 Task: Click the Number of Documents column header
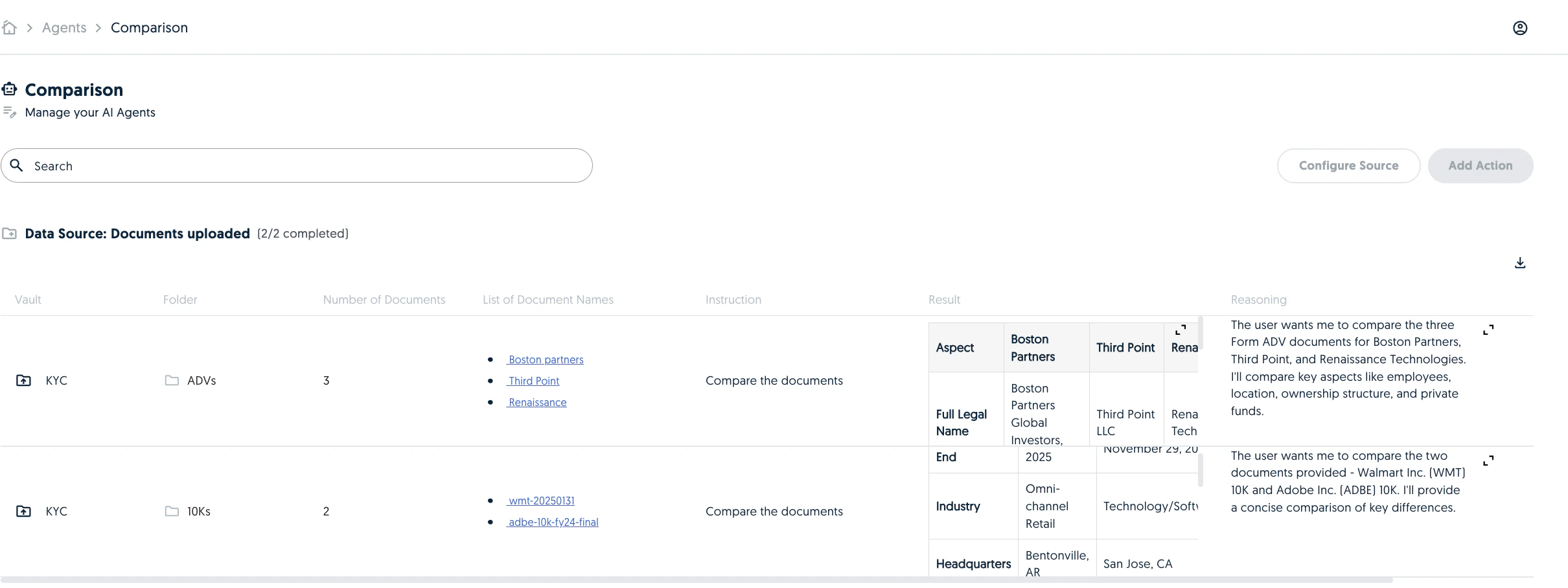[384, 300]
